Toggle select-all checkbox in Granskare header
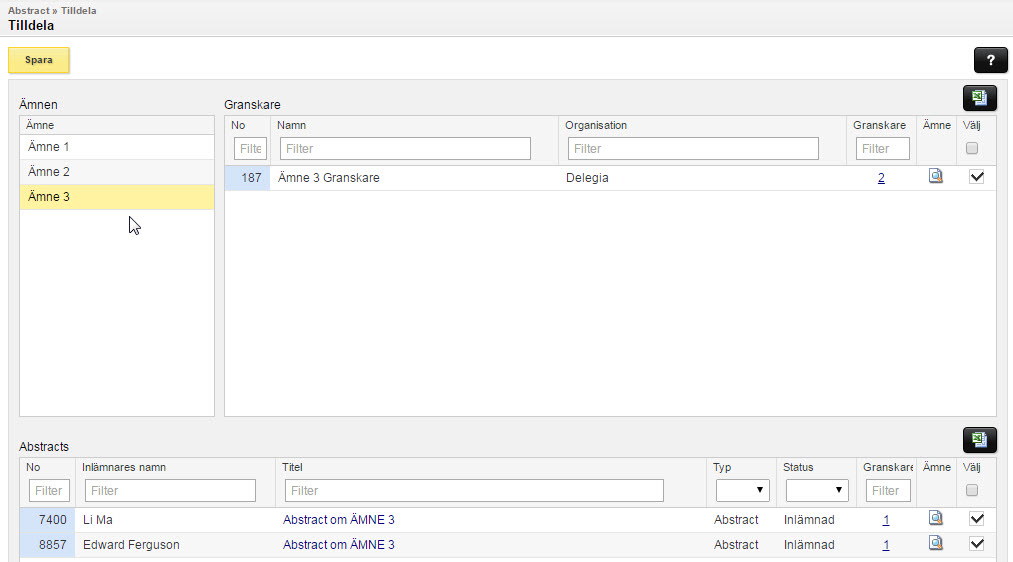This screenshot has width=1013, height=562. click(x=972, y=148)
